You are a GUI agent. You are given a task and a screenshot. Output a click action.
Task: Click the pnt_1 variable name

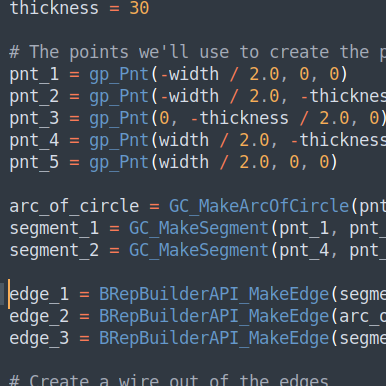click(34, 74)
